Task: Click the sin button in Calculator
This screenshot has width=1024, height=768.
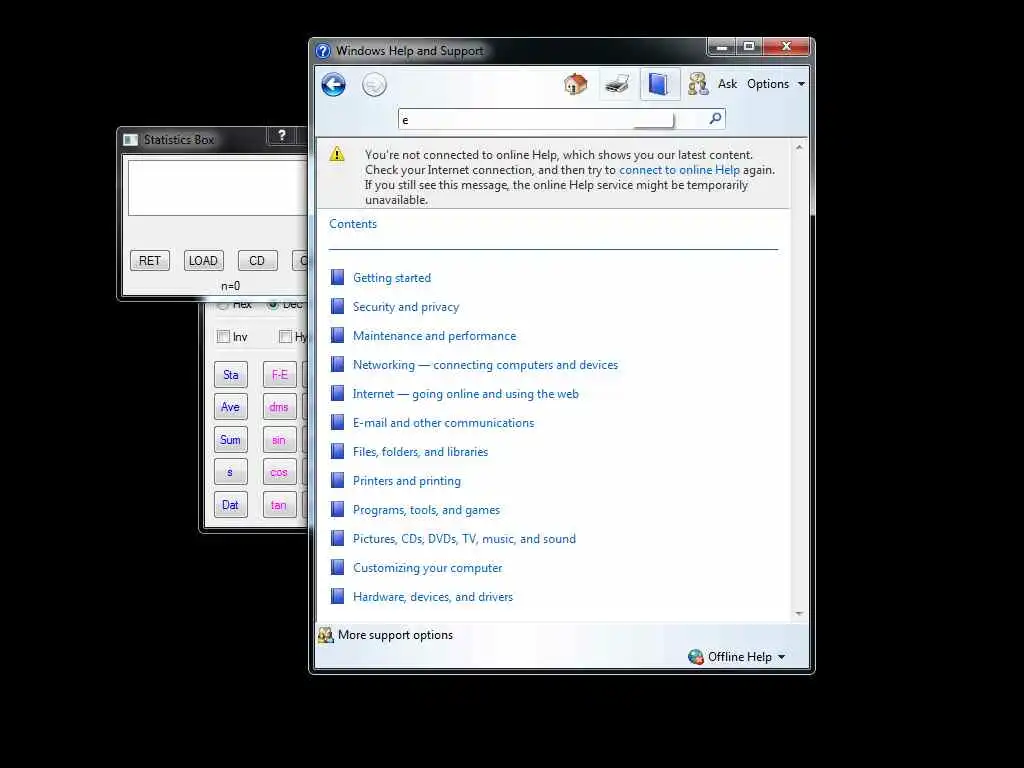Action: pyautogui.click(x=280, y=440)
